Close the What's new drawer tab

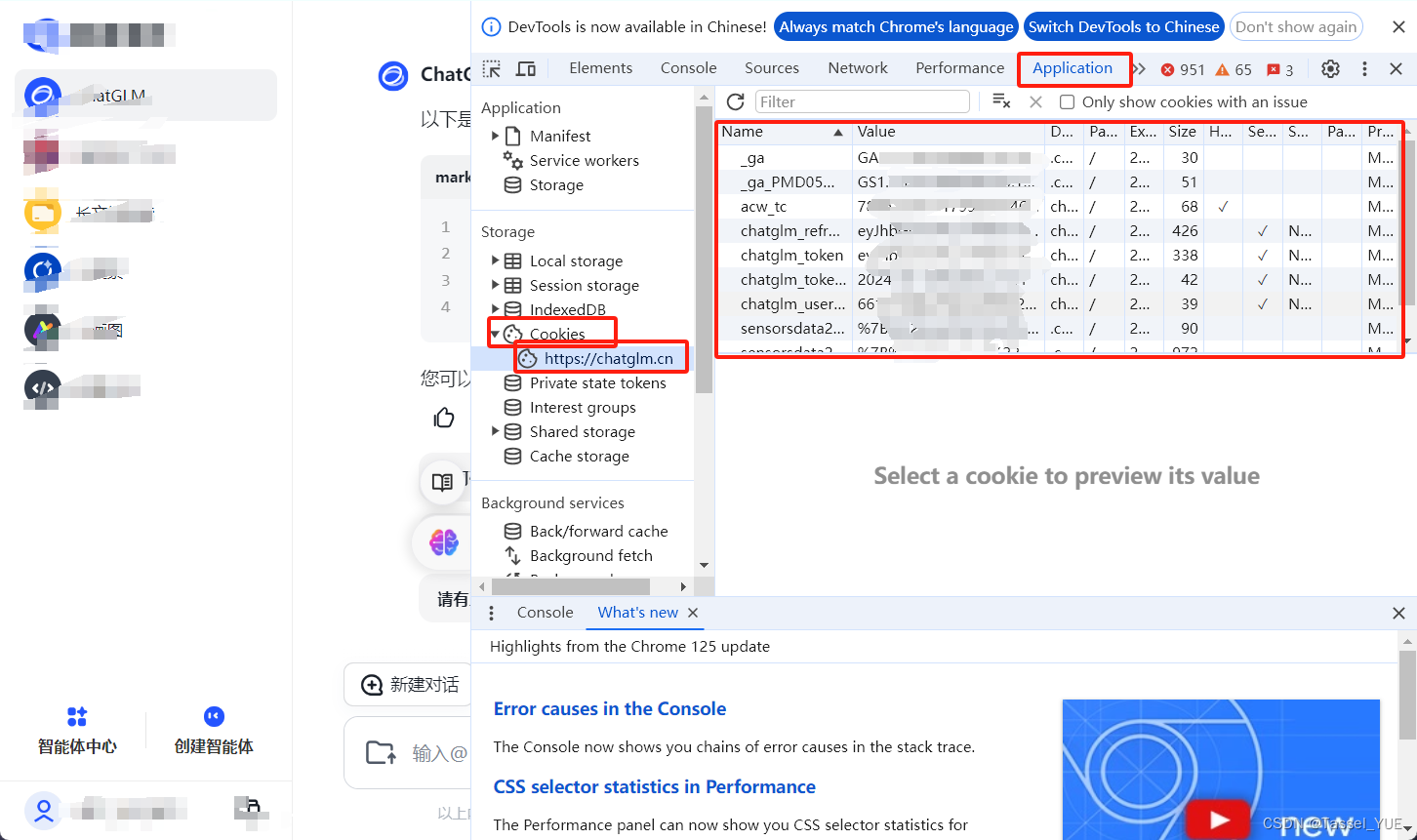click(x=693, y=613)
